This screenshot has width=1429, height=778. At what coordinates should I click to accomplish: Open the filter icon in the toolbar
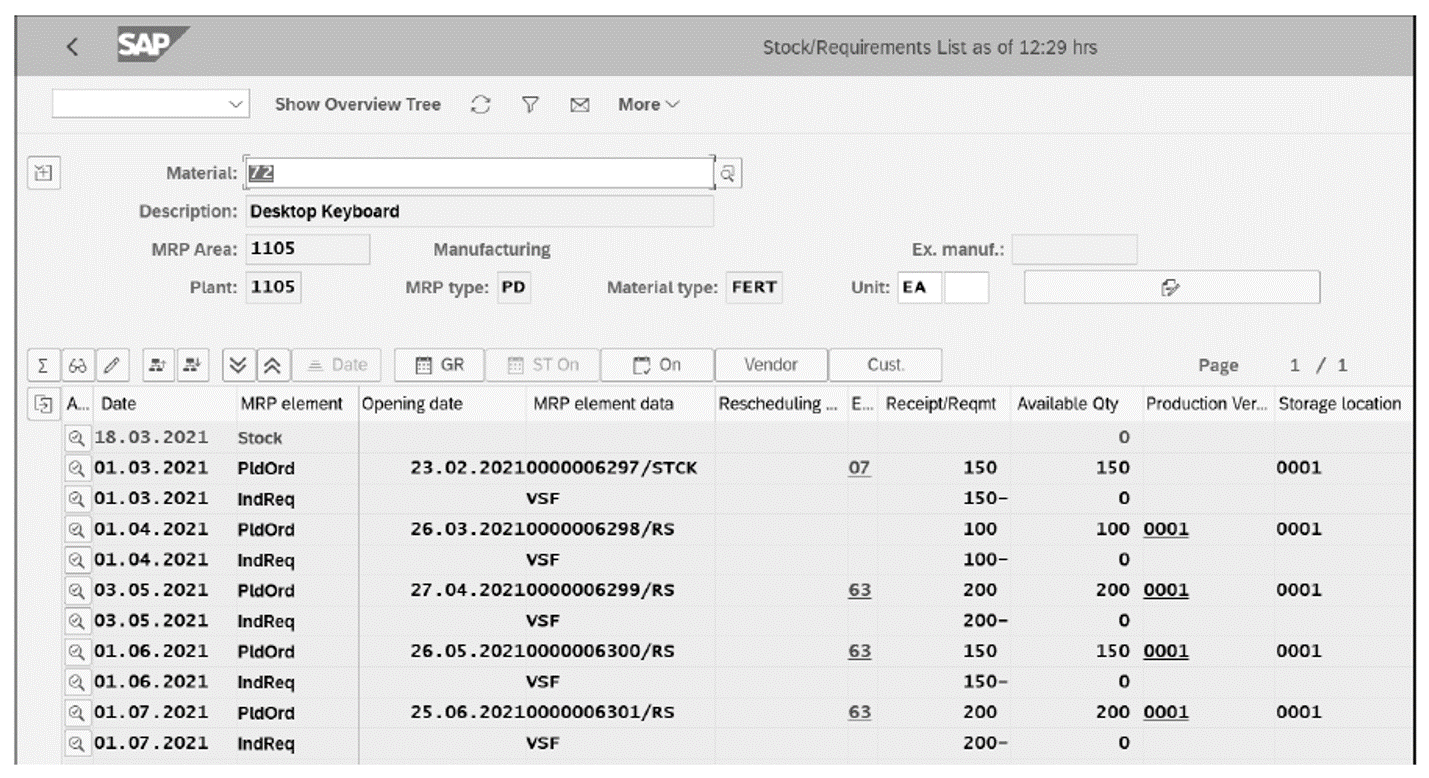click(530, 104)
